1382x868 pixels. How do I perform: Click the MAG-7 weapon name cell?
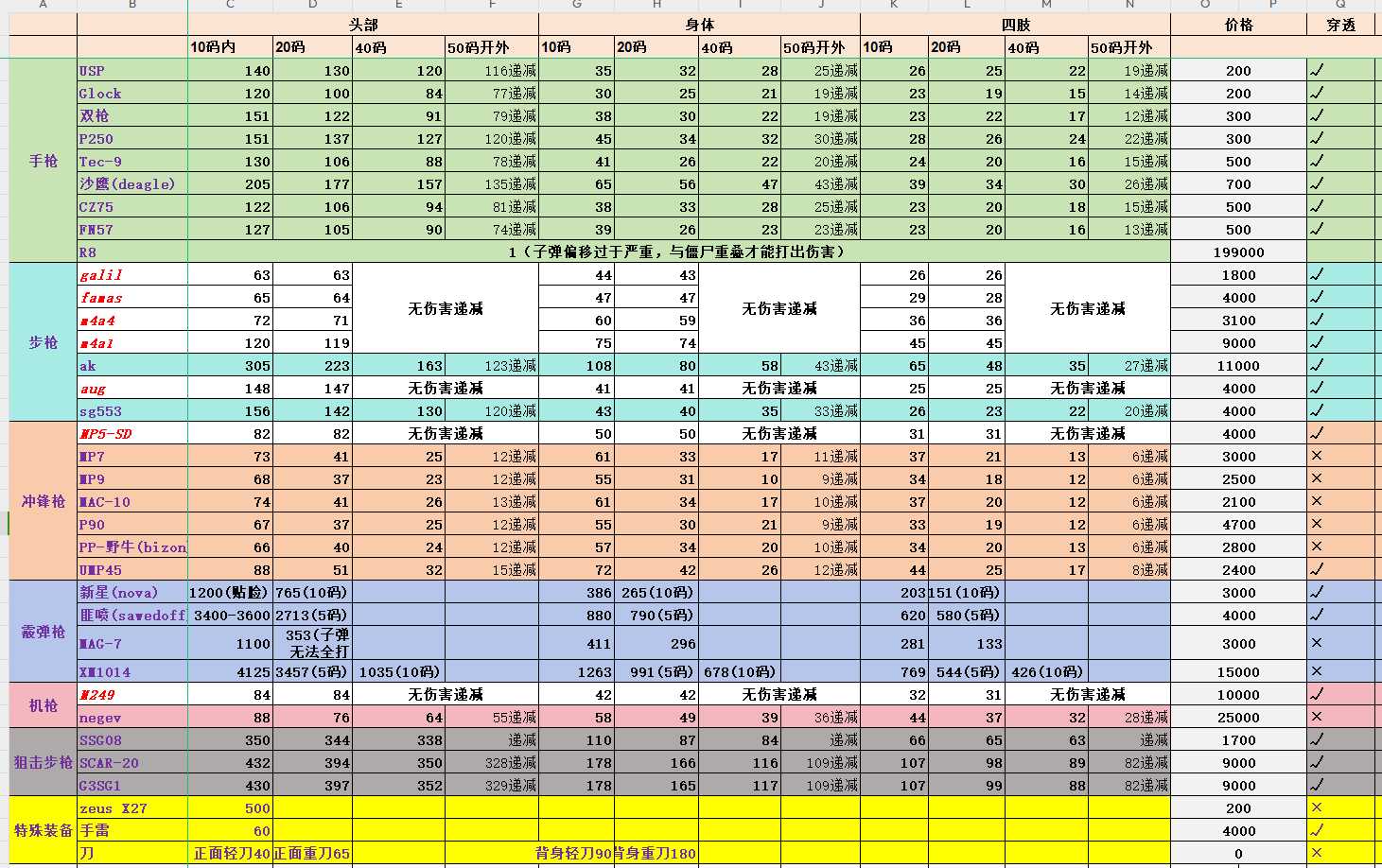tap(132, 643)
